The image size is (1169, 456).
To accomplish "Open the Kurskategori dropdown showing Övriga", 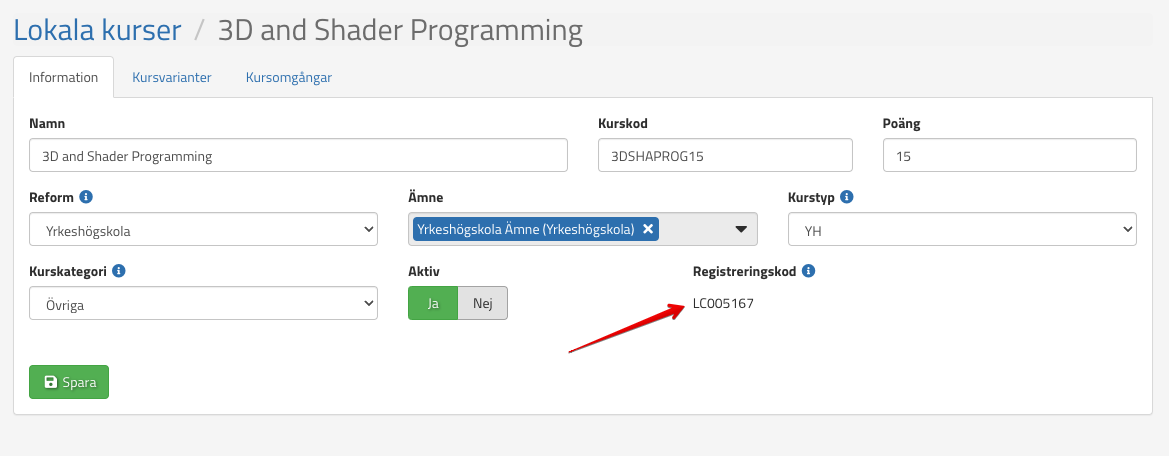I will (x=203, y=303).
